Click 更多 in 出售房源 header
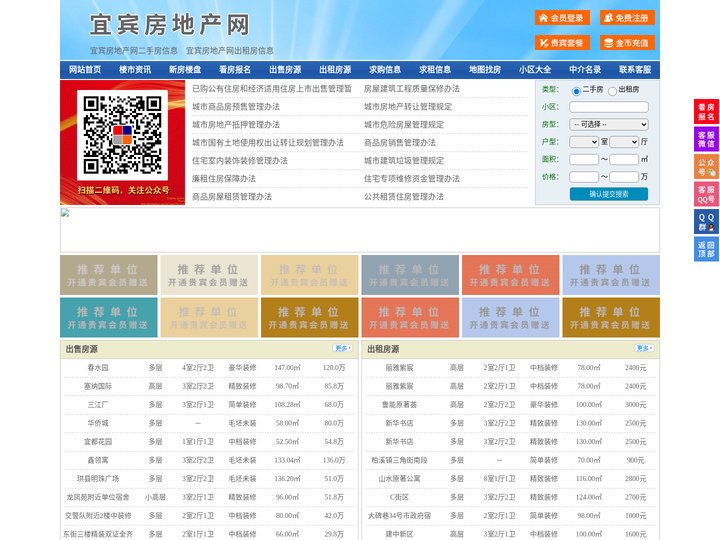Viewport: 720px width, 540px height. click(343, 349)
